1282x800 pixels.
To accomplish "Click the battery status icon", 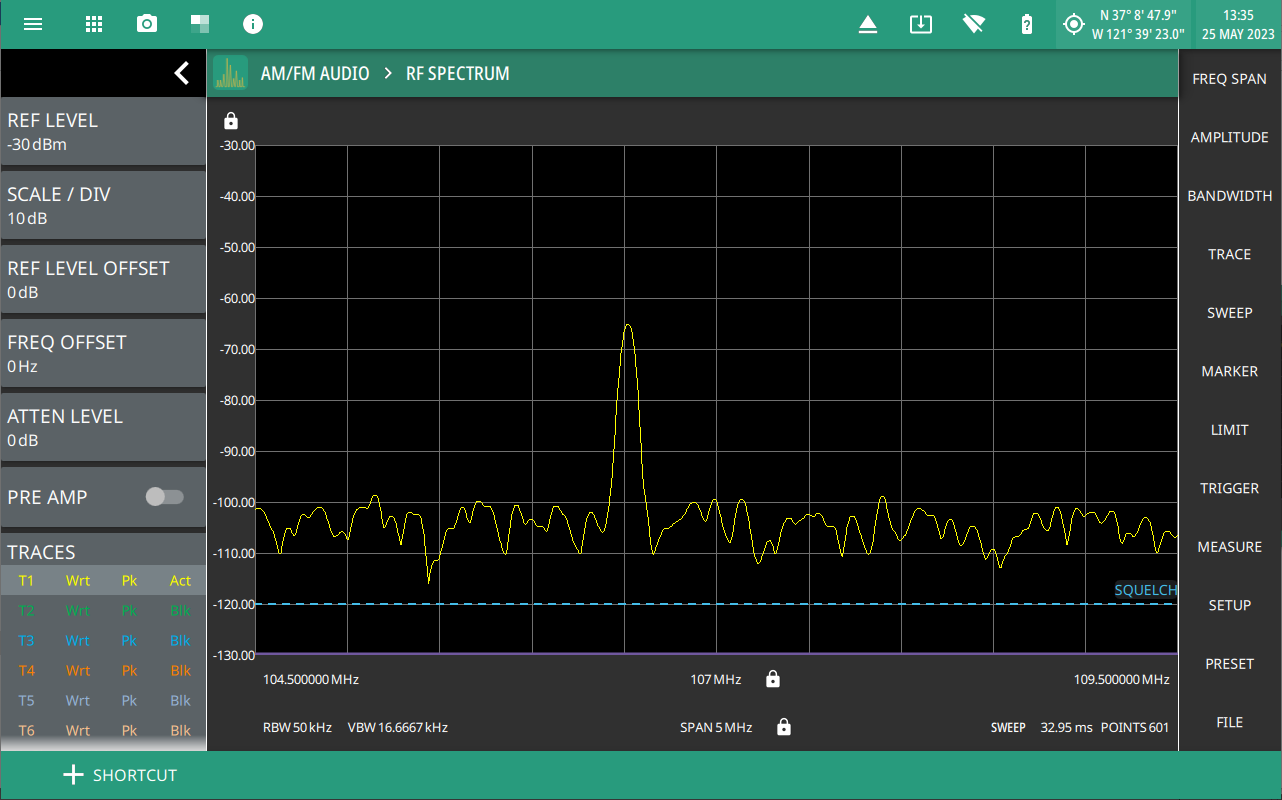I will click(x=1026, y=25).
